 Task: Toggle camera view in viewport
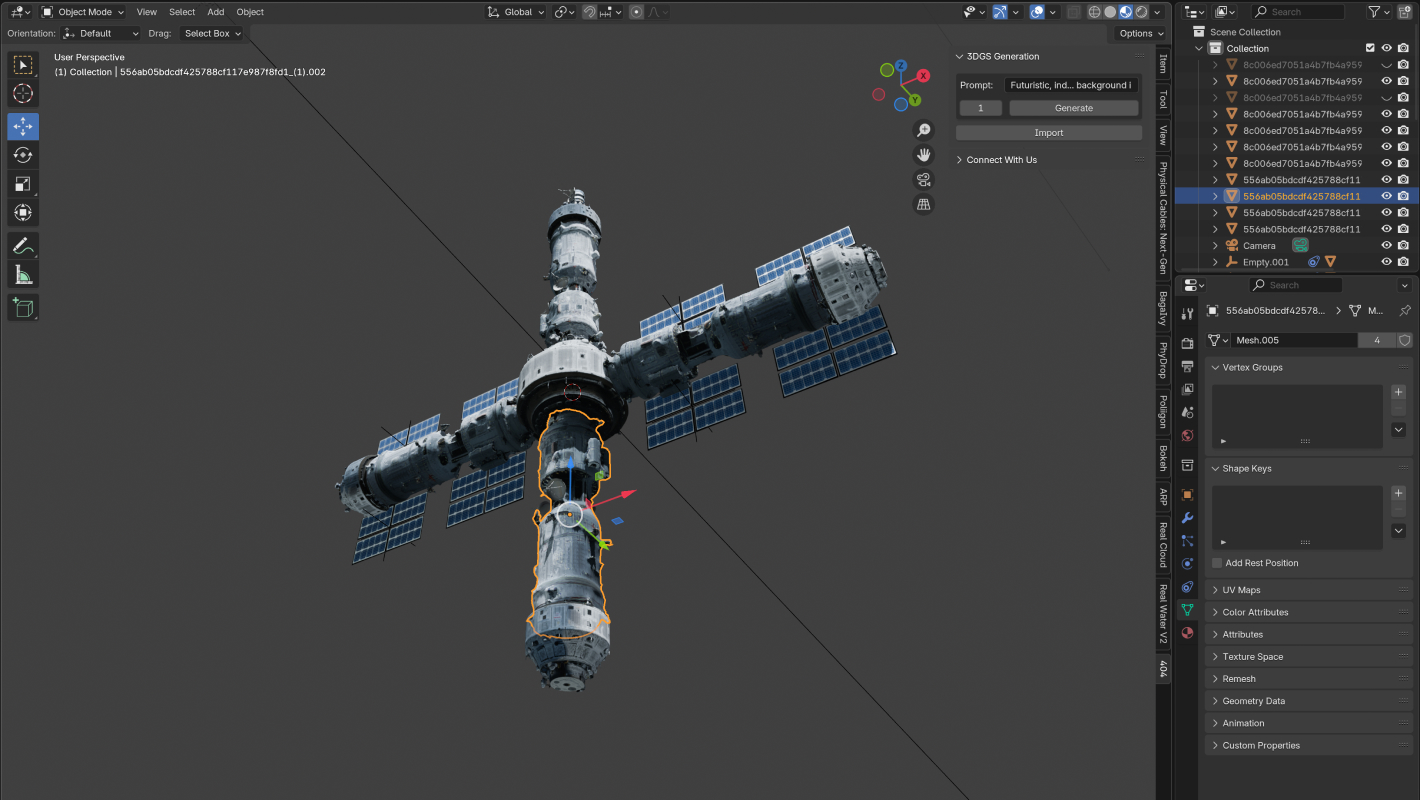(x=923, y=180)
